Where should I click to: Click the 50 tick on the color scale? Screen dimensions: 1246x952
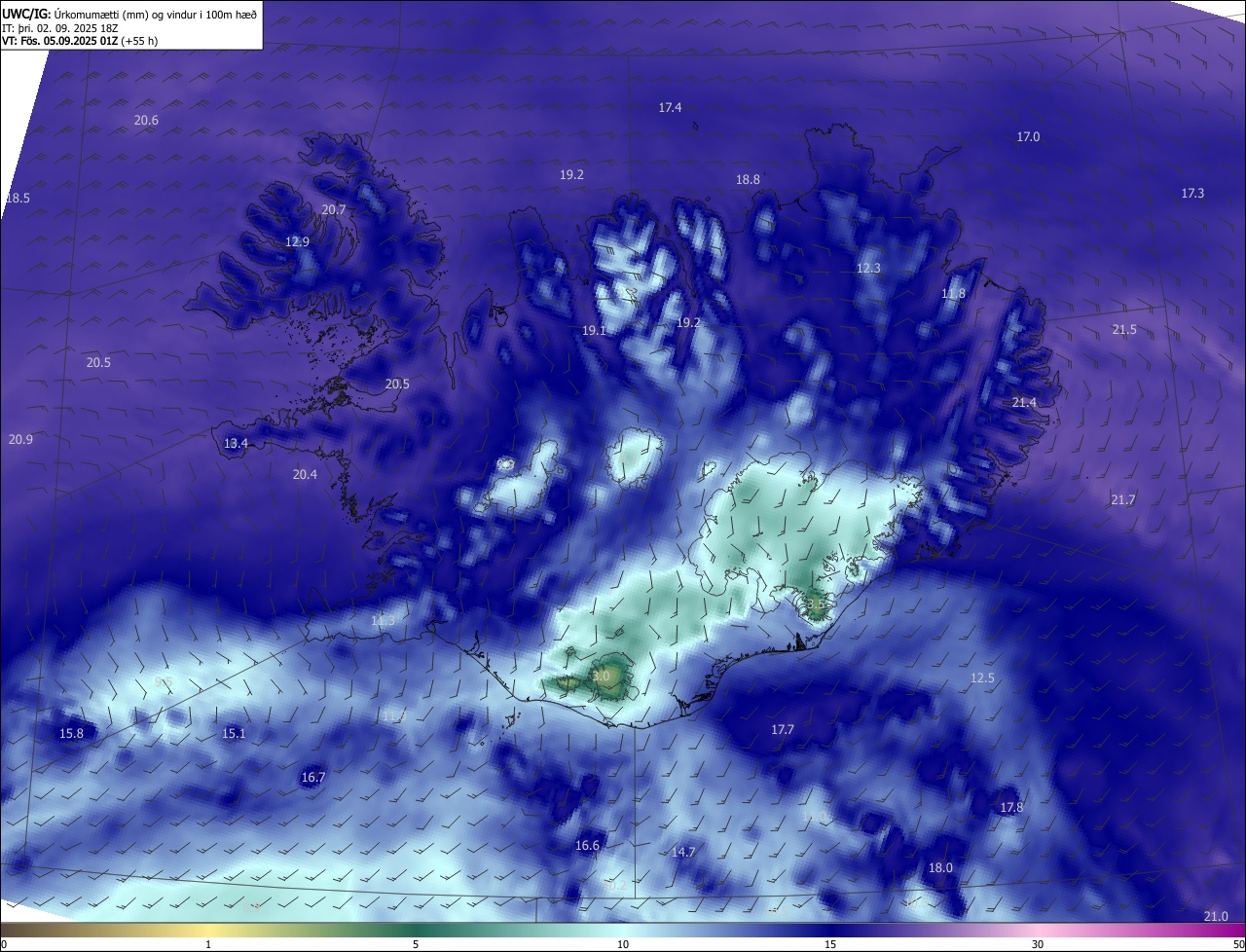click(1238, 944)
